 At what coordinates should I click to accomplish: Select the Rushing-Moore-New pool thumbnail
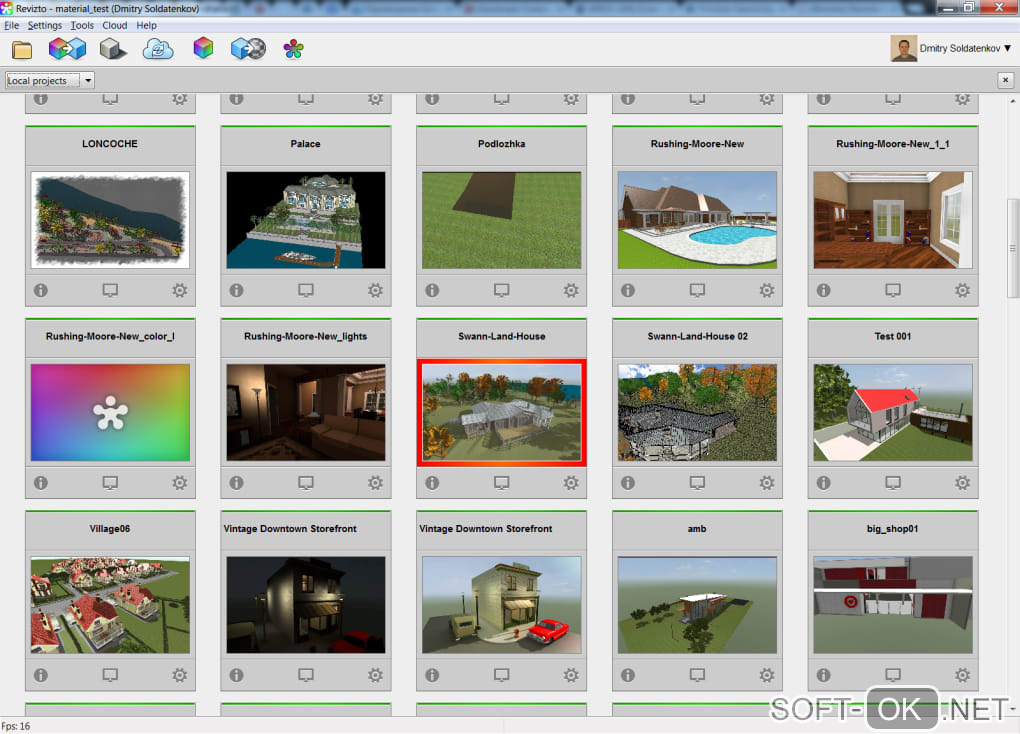pyautogui.click(x=697, y=220)
